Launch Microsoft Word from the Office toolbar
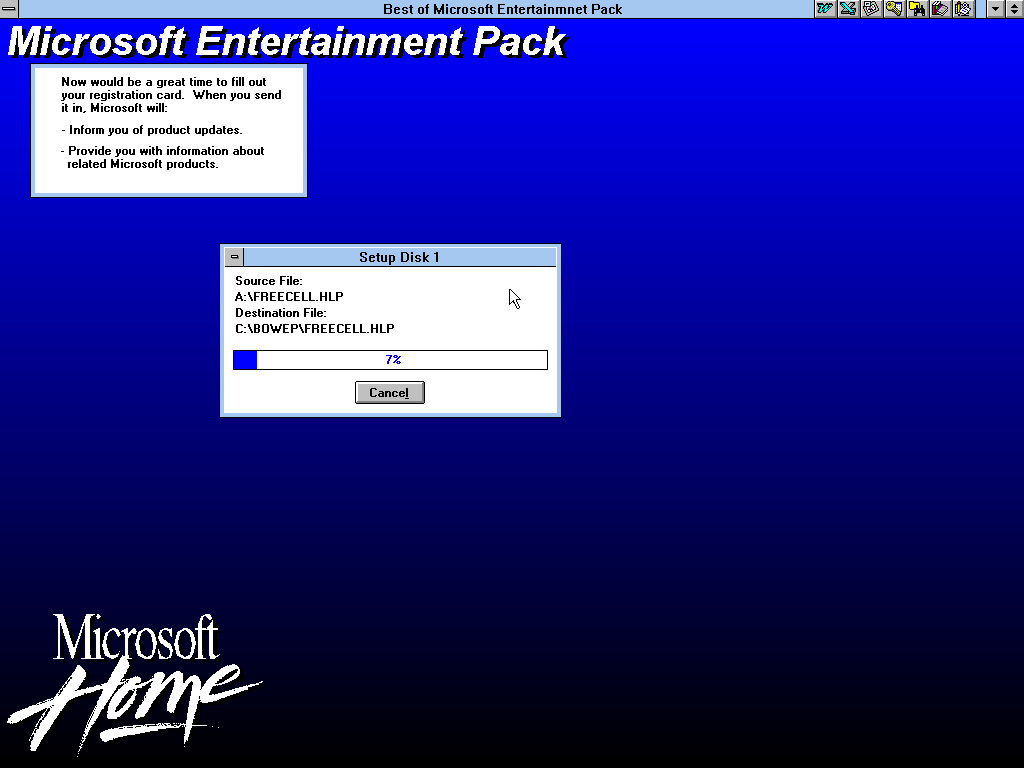Screen dimensions: 1024x768 [825, 9]
